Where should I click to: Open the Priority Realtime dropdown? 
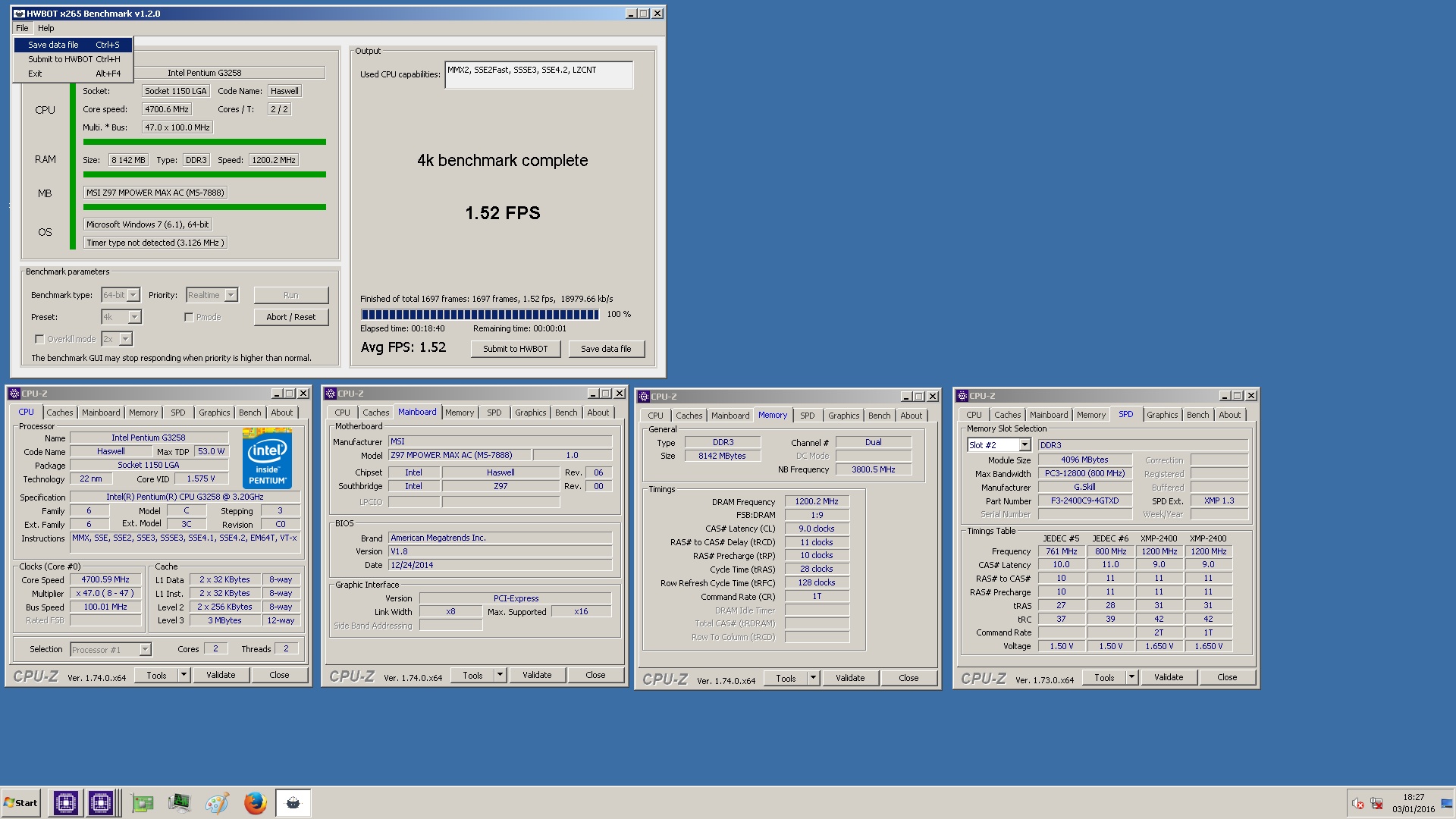pos(231,295)
